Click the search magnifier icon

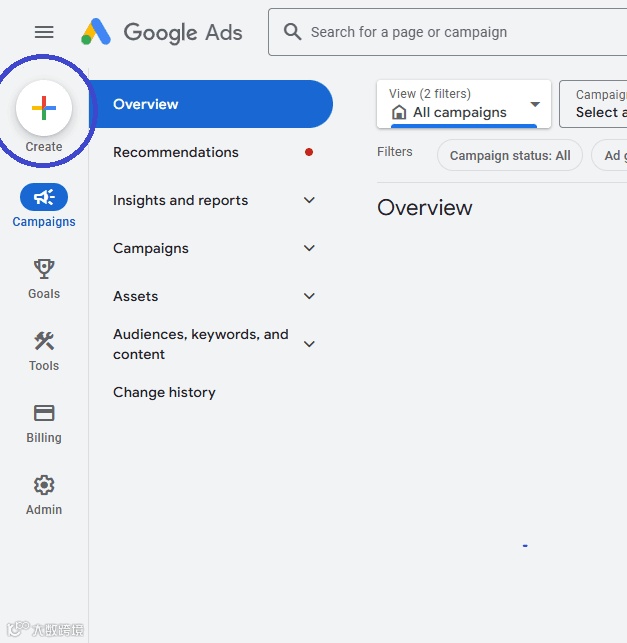(x=292, y=32)
